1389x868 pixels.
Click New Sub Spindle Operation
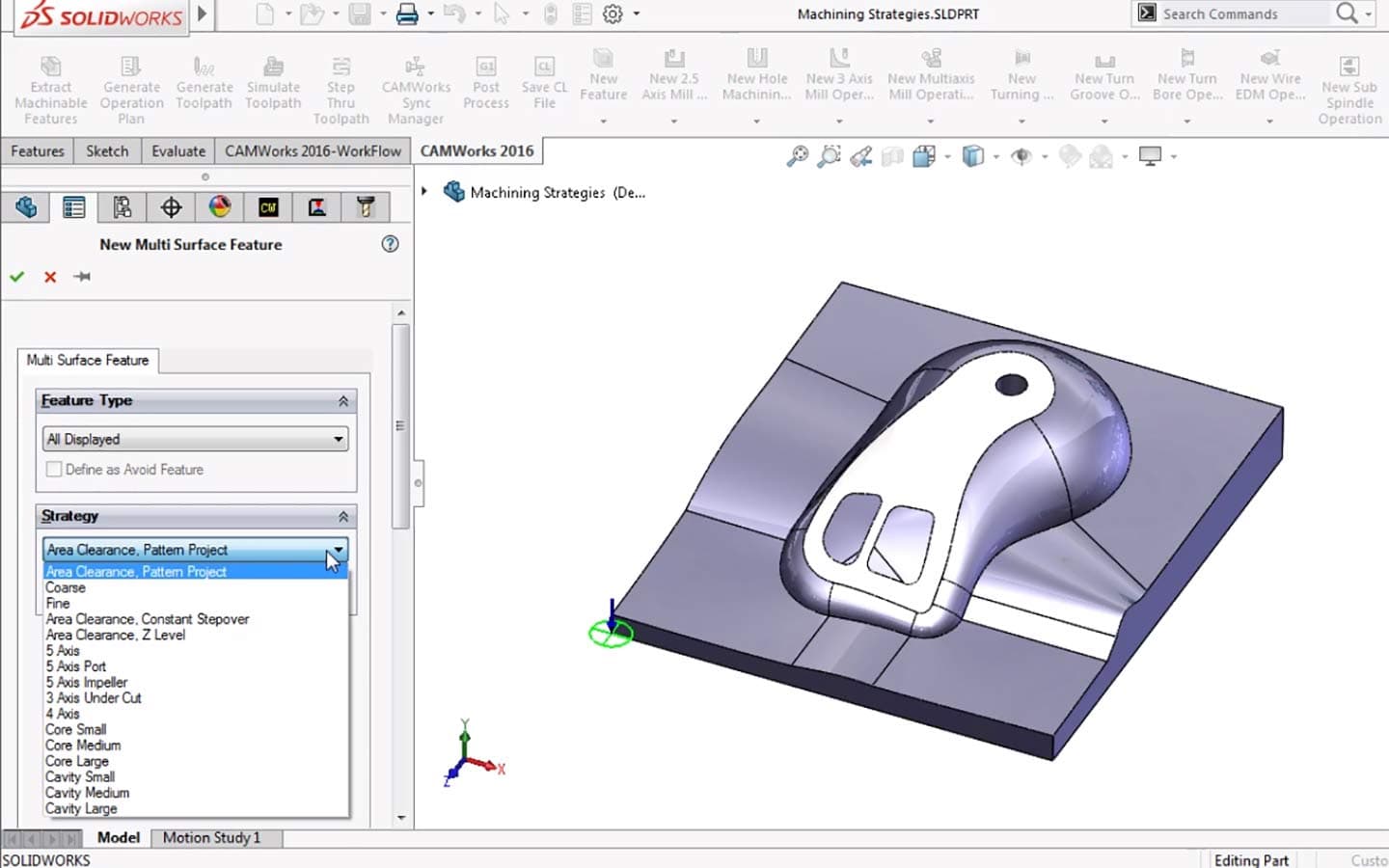click(x=1349, y=90)
